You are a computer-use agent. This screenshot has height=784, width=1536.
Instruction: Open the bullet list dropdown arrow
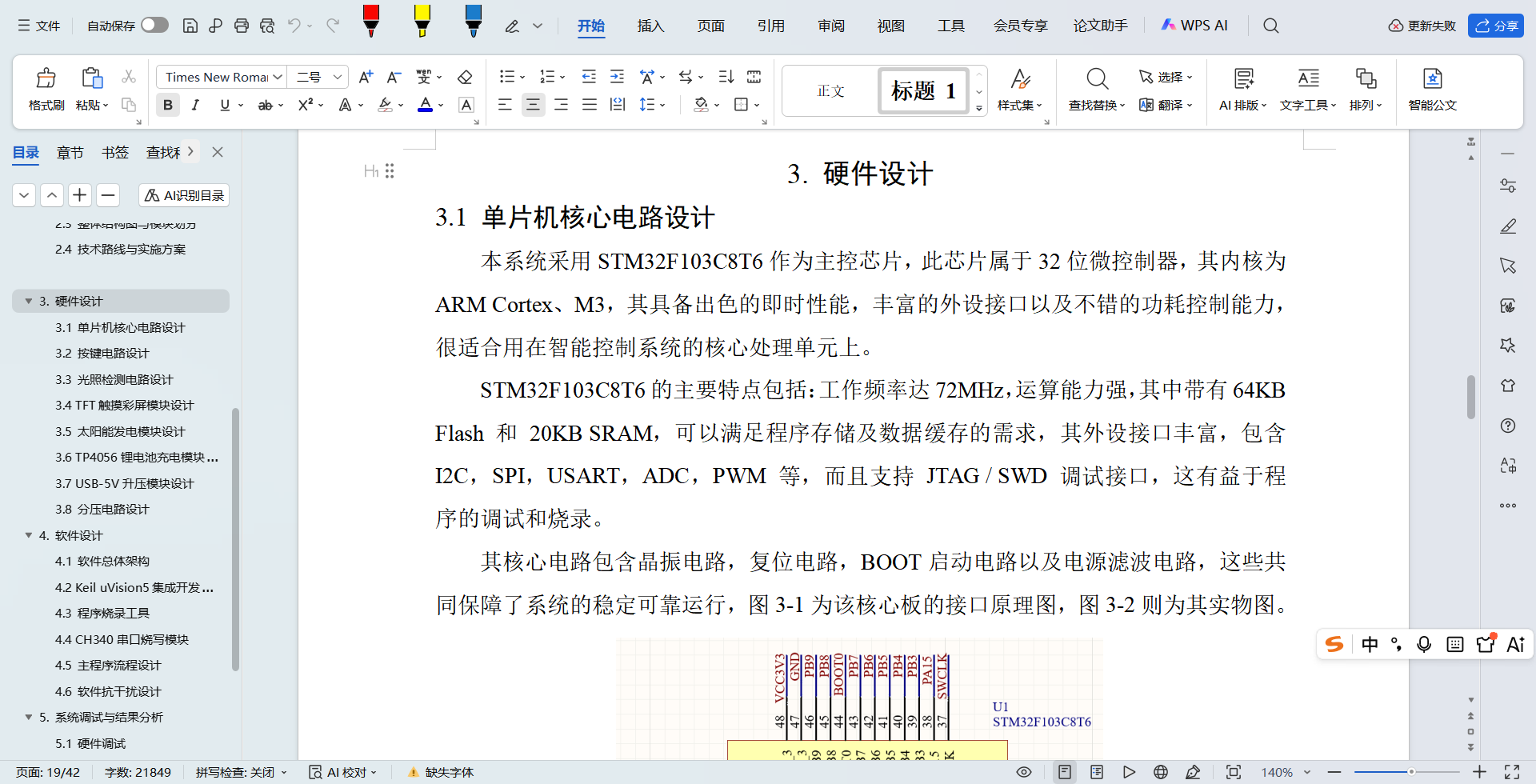[x=522, y=78]
